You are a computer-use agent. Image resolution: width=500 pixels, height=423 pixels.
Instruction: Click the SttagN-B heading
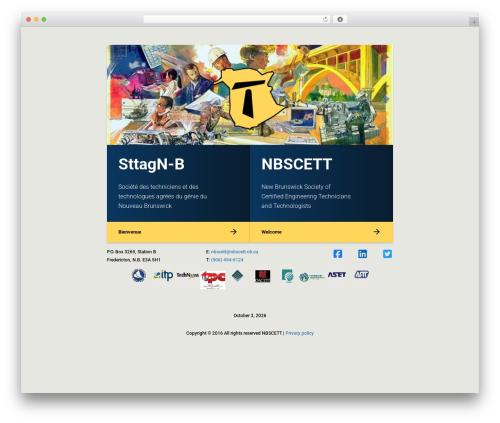pyautogui.click(x=151, y=164)
